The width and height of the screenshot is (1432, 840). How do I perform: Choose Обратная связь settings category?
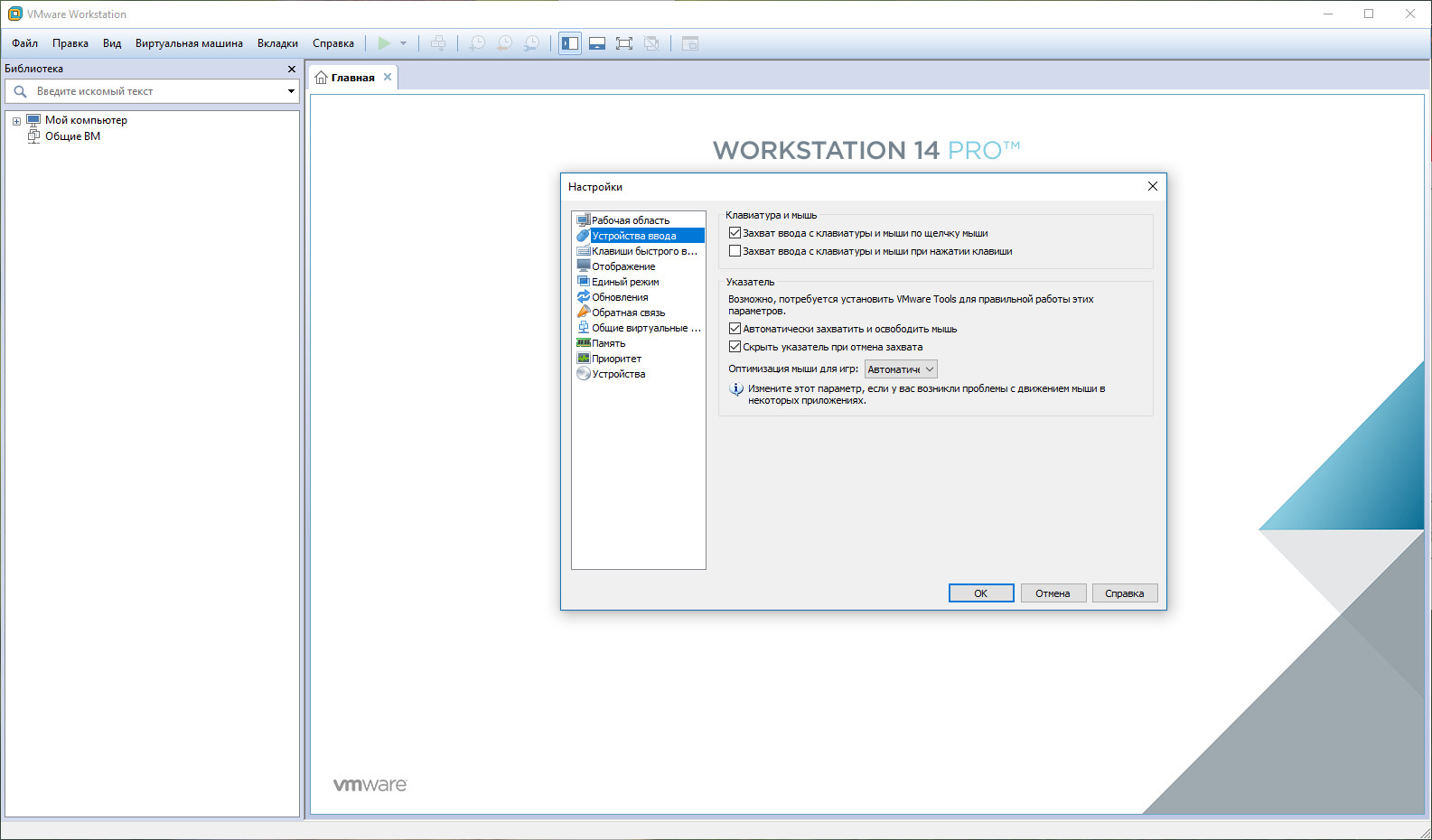point(628,313)
